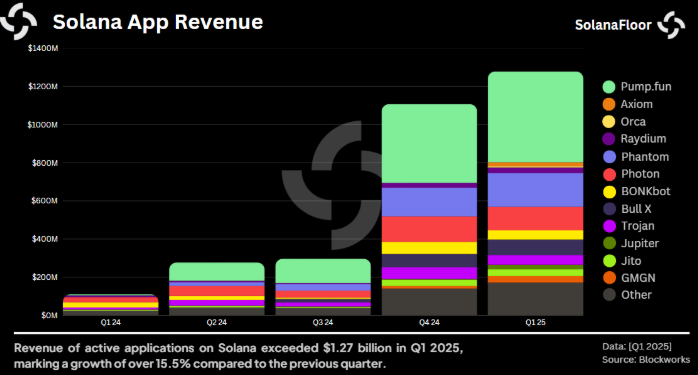Click the Phantom legend color dot
The height and width of the screenshot is (375, 698).
pyautogui.click(x=609, y=157)
